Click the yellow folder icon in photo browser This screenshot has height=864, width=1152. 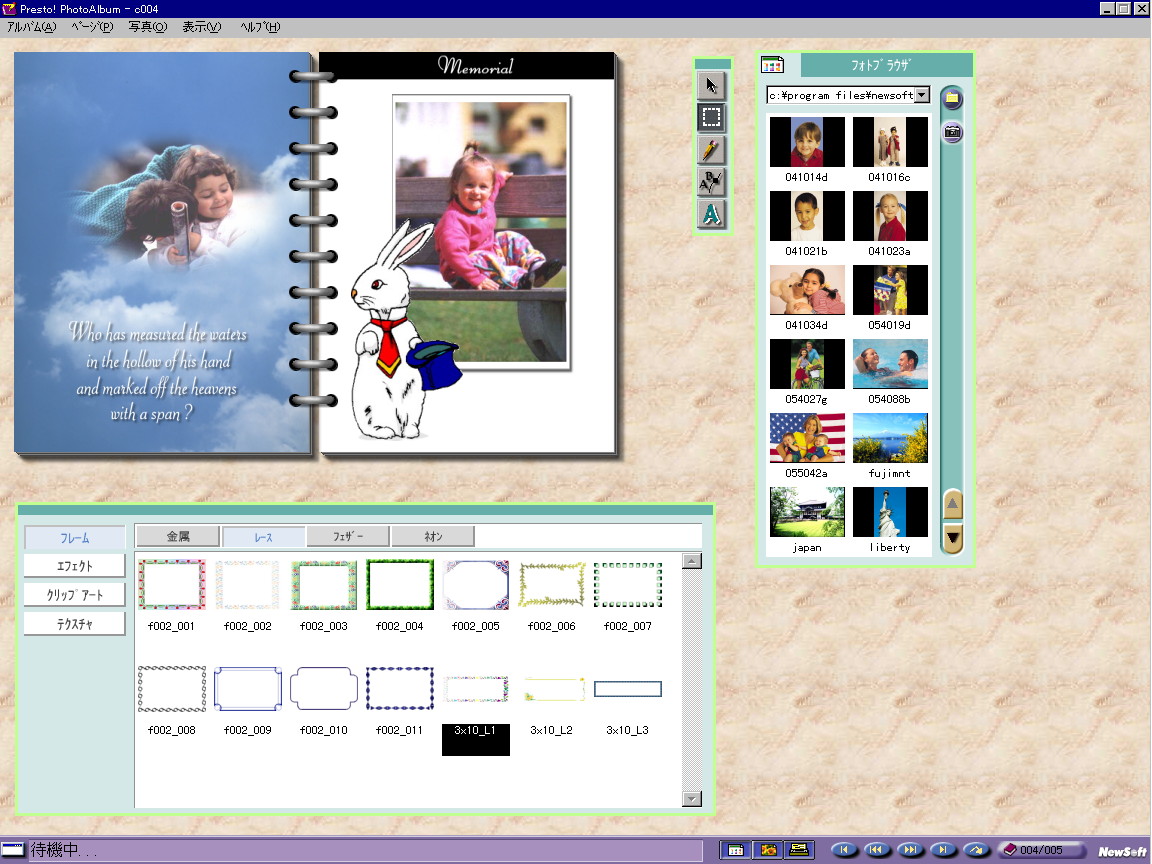click(952, 98)
